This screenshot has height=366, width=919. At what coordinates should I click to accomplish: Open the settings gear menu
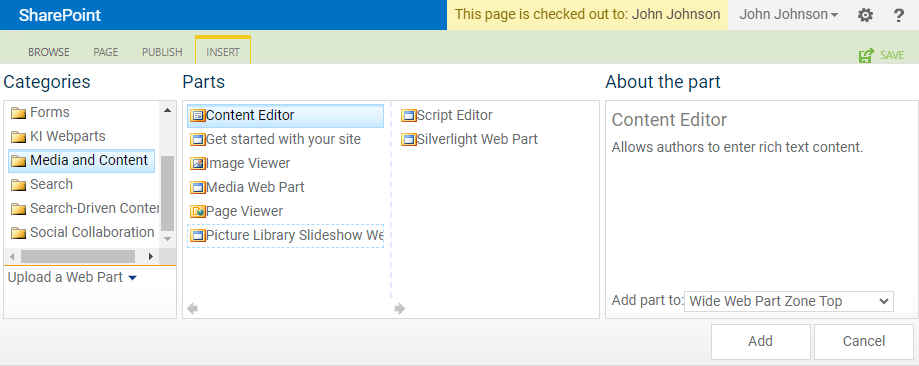click(865, 15)
